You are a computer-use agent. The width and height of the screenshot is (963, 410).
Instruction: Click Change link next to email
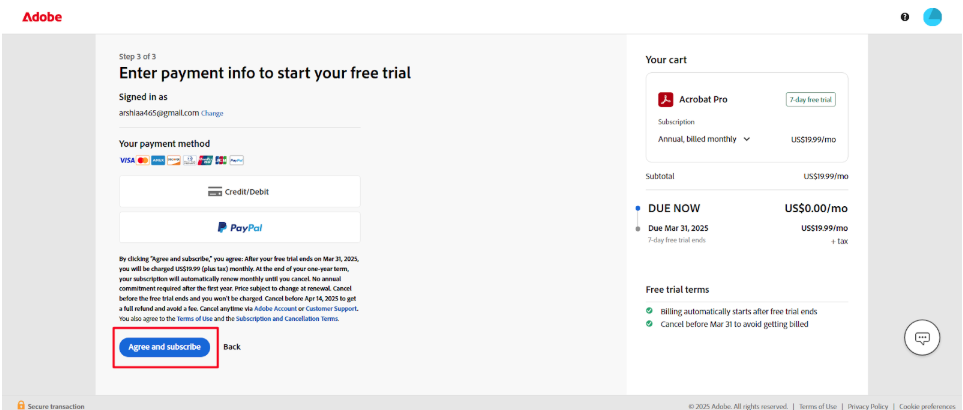(212, 114)
